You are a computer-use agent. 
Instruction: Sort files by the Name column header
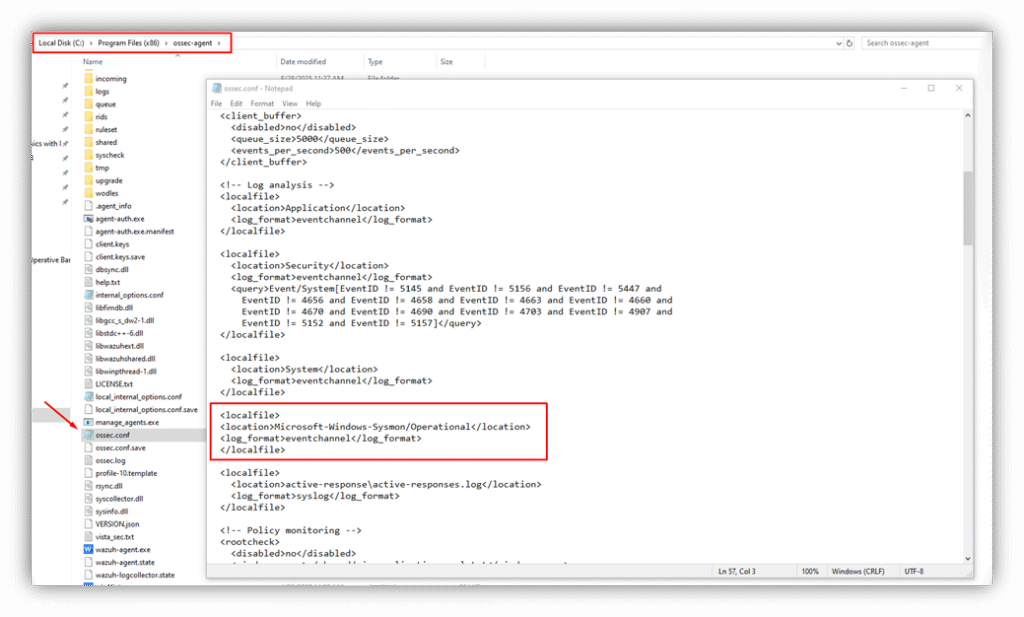(93, 62)
